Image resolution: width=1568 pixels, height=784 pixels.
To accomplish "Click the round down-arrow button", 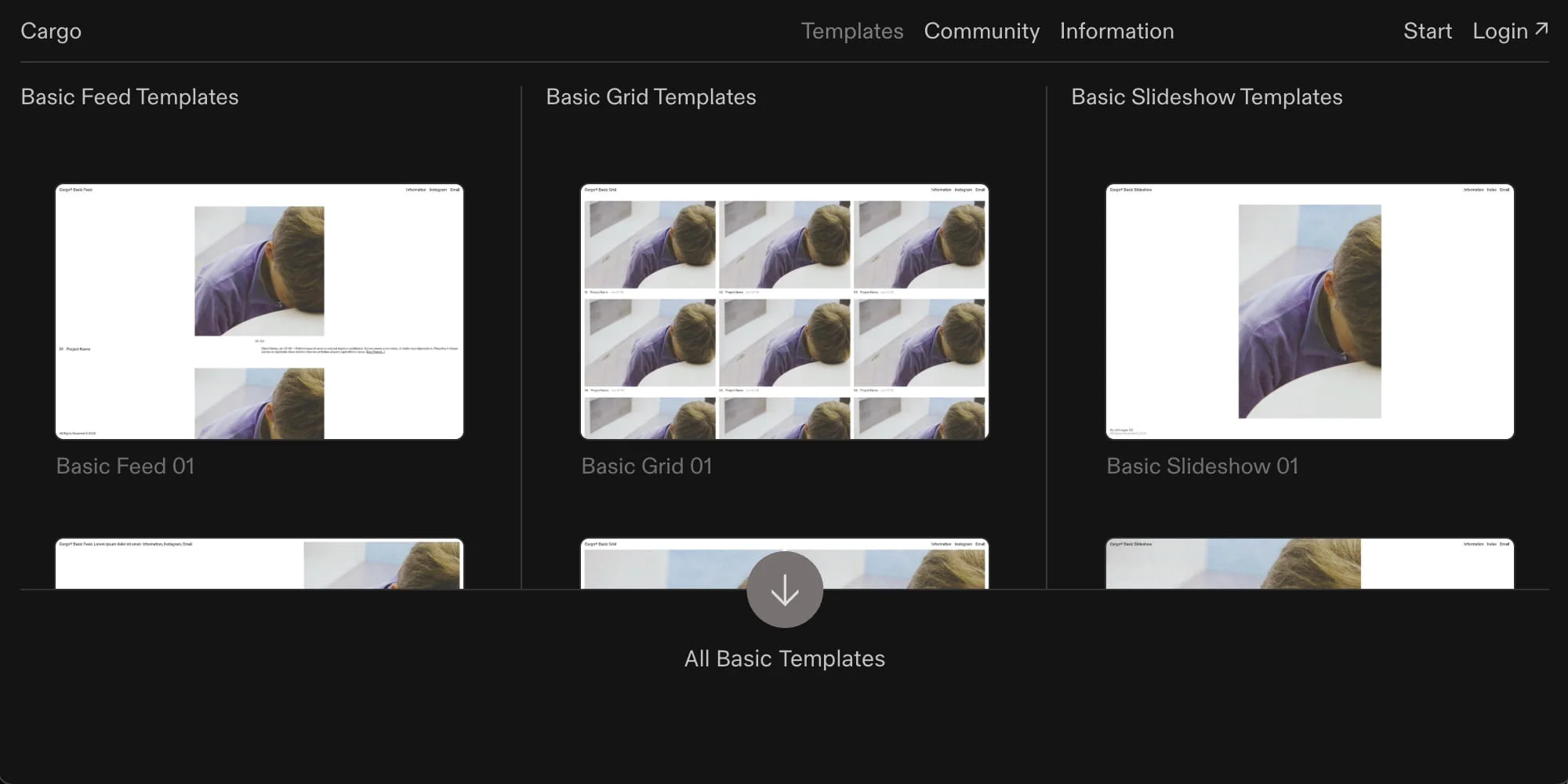I will click(785, 590).
